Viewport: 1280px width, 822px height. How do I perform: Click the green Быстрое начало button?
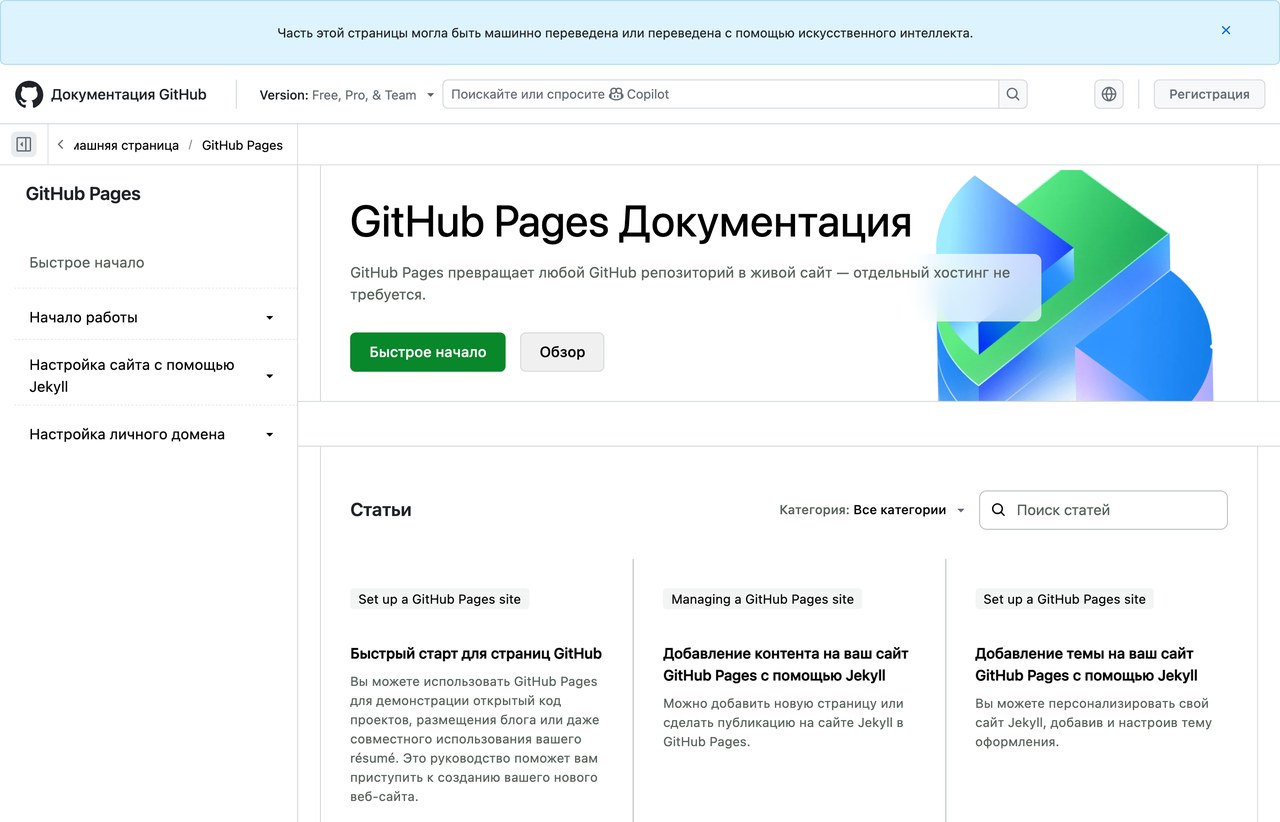point(428,352)
